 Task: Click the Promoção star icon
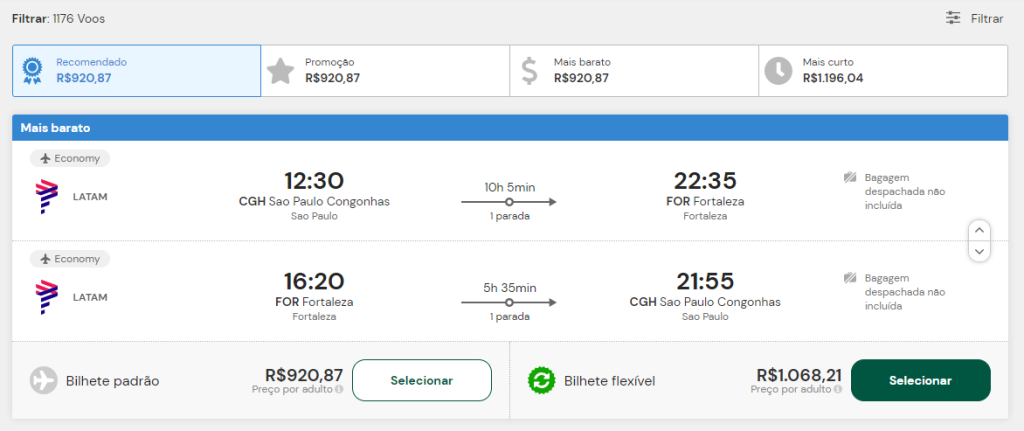point(281,70)
